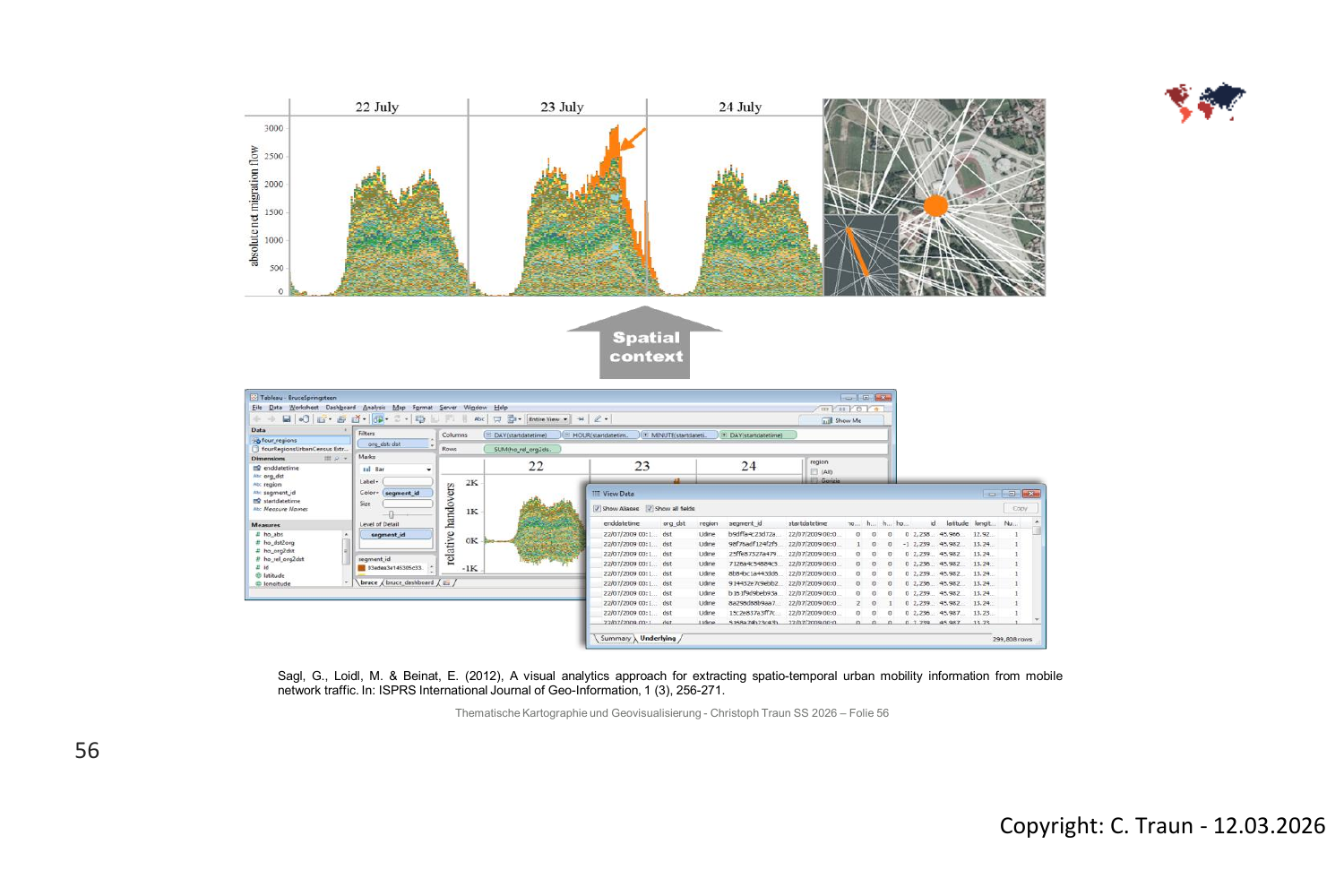Open the Entire View fit dropdown
Viewport: 1344px width, 896px height.
(x=548, y=419)
